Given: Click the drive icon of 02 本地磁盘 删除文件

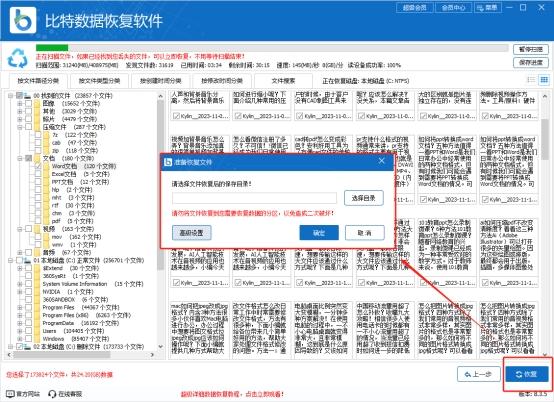Looking at the screenshot, I should [x=27, y=347].
